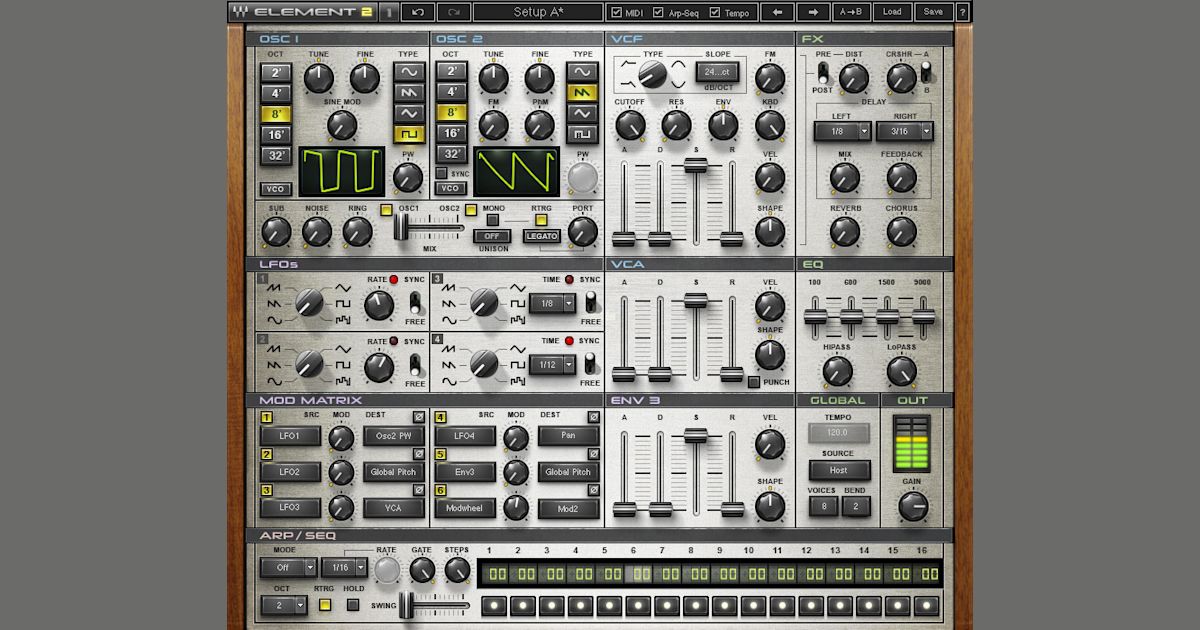Click the Unison OFF button
This screenshot has height=630, width=1200.
point(491,236)
